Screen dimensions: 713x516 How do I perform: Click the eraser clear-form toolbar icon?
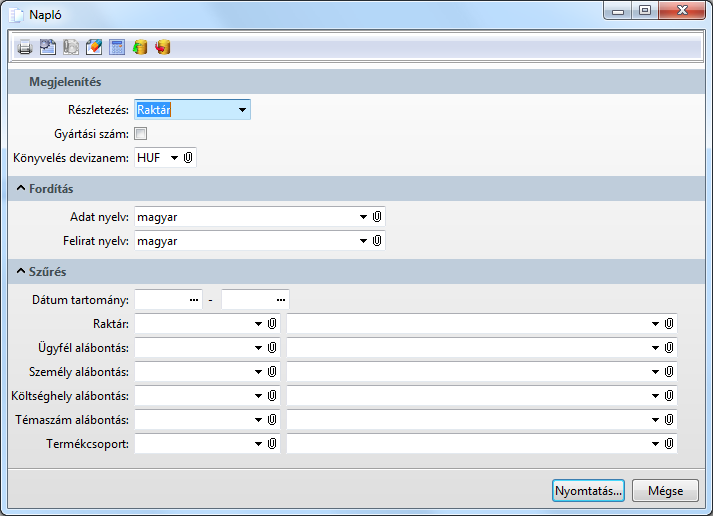(94, 47)
